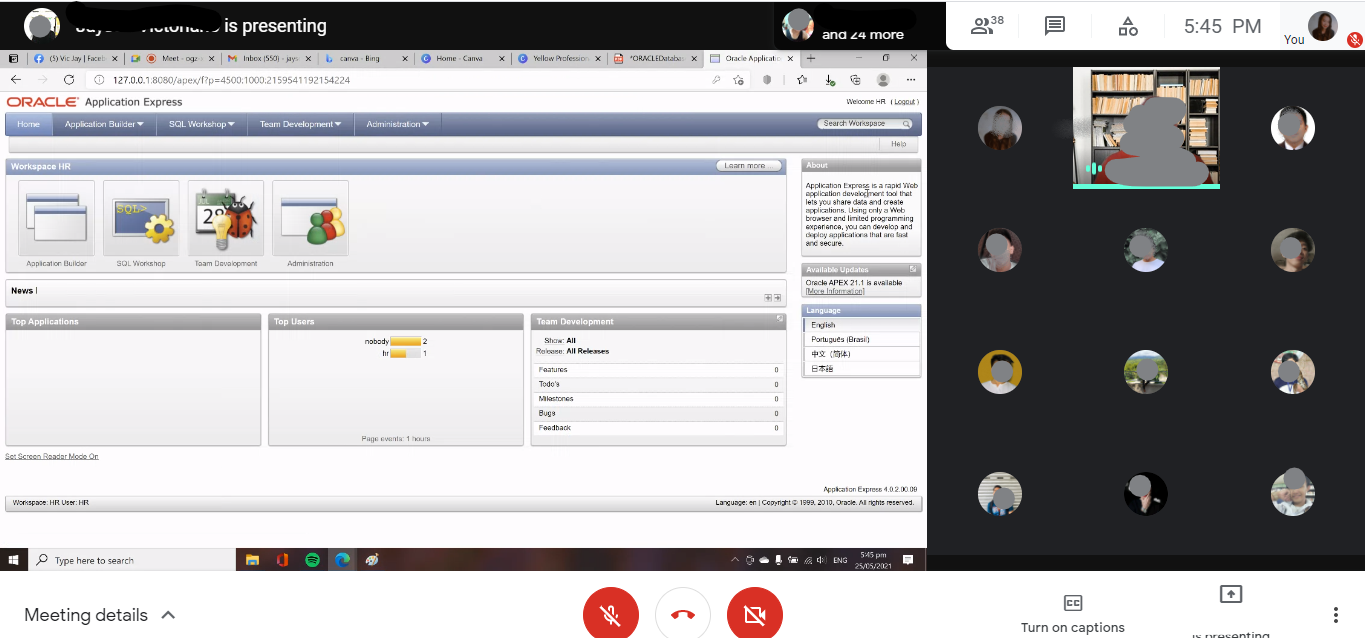The width and height of the screenshot is (1365, 638).
Task: Click the Administration people icon
Action: coord(310,218)
